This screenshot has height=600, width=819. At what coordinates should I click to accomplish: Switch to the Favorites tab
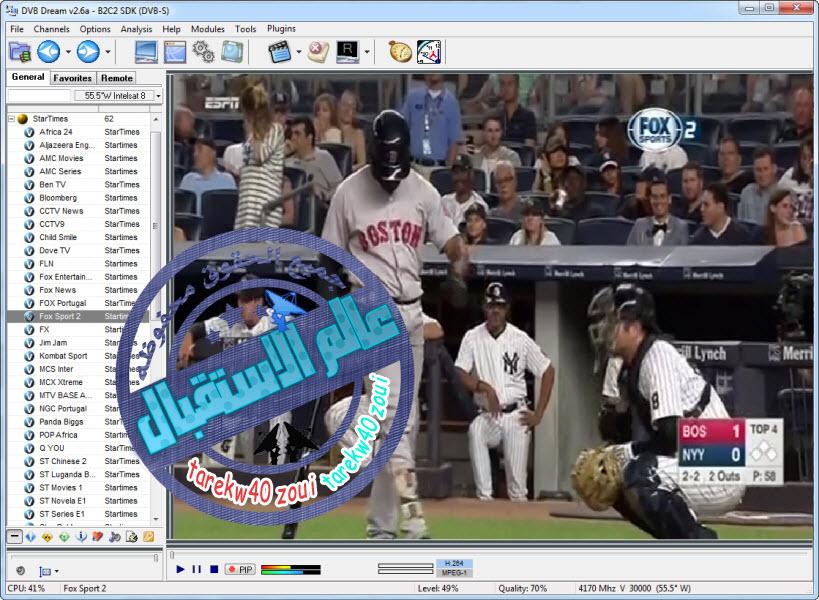(73, 78)
